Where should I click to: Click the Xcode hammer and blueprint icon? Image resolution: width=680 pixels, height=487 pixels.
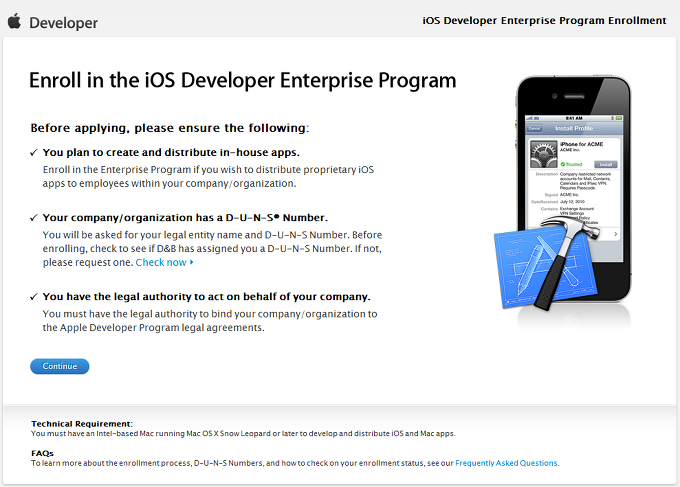(547, 263)
